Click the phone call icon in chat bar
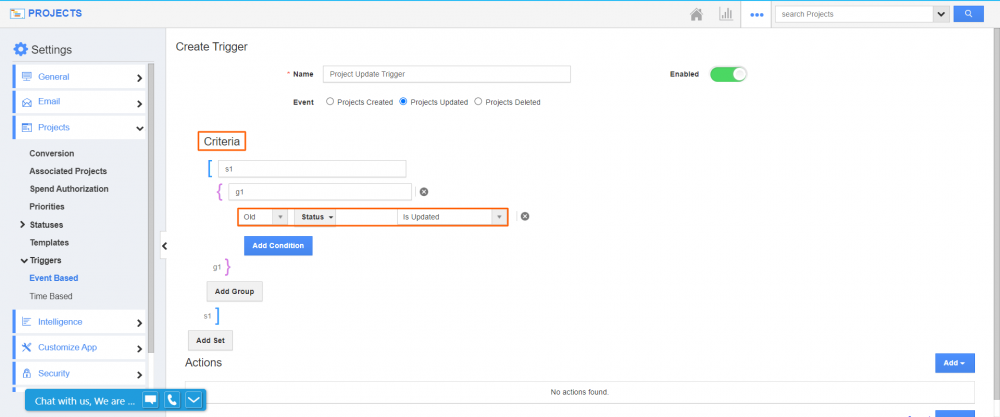The width and height of the screenshot is (1000, 417). 172,400
